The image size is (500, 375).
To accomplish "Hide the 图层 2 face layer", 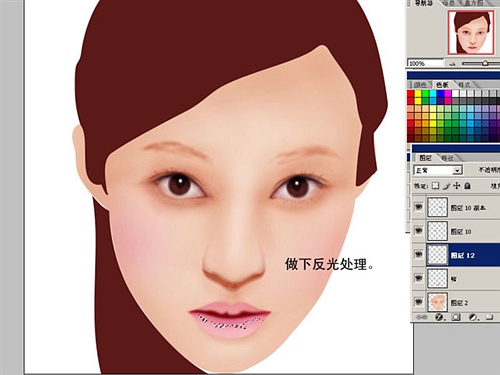I will pos(419,302).
